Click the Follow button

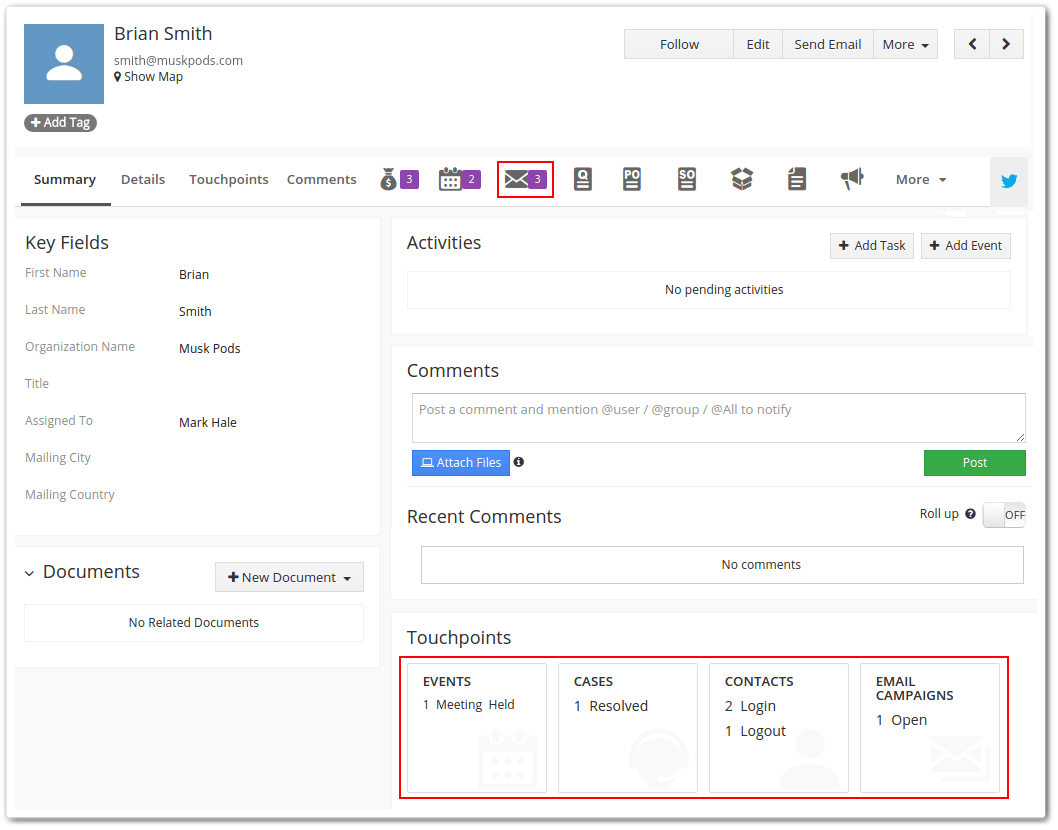[x=678, y=44]
